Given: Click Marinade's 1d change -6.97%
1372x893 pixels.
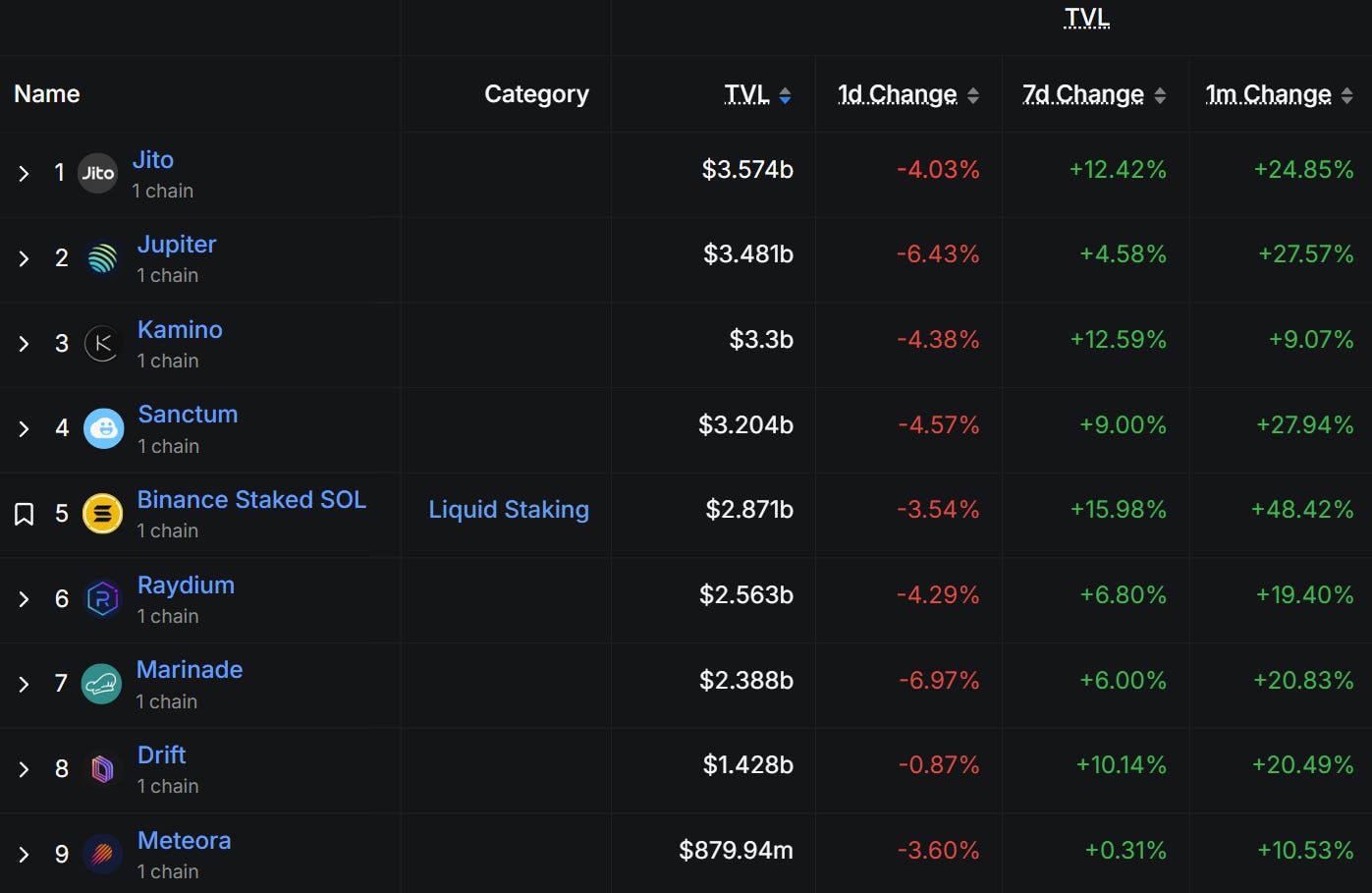Looking at the screenshot, I should pos(939,680).
